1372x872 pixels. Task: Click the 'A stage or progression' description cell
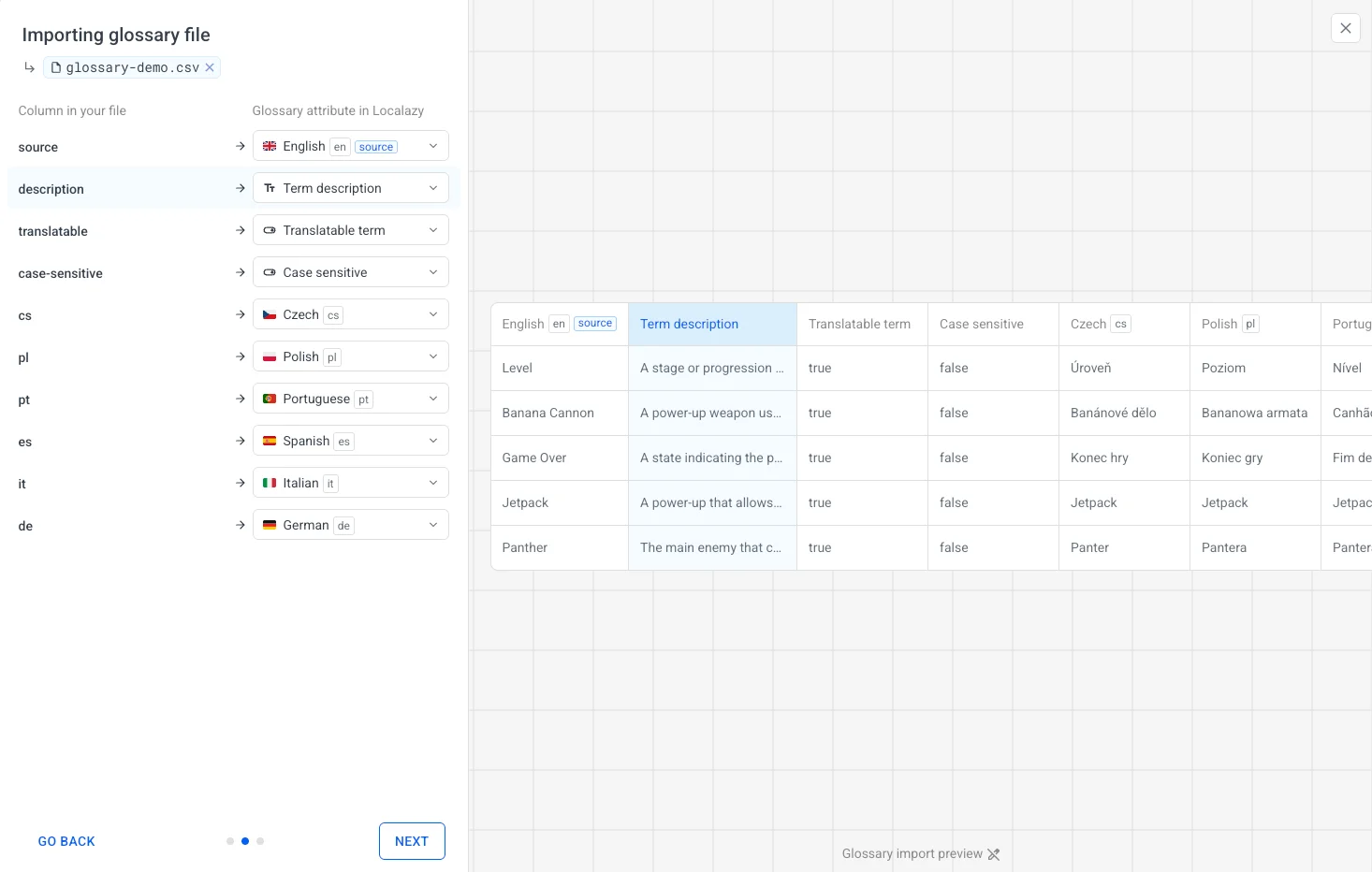[712, 368]
